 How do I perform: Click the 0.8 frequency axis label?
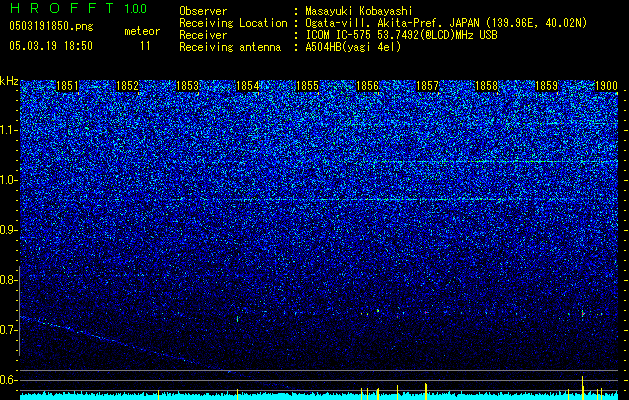tap(8, 280)
